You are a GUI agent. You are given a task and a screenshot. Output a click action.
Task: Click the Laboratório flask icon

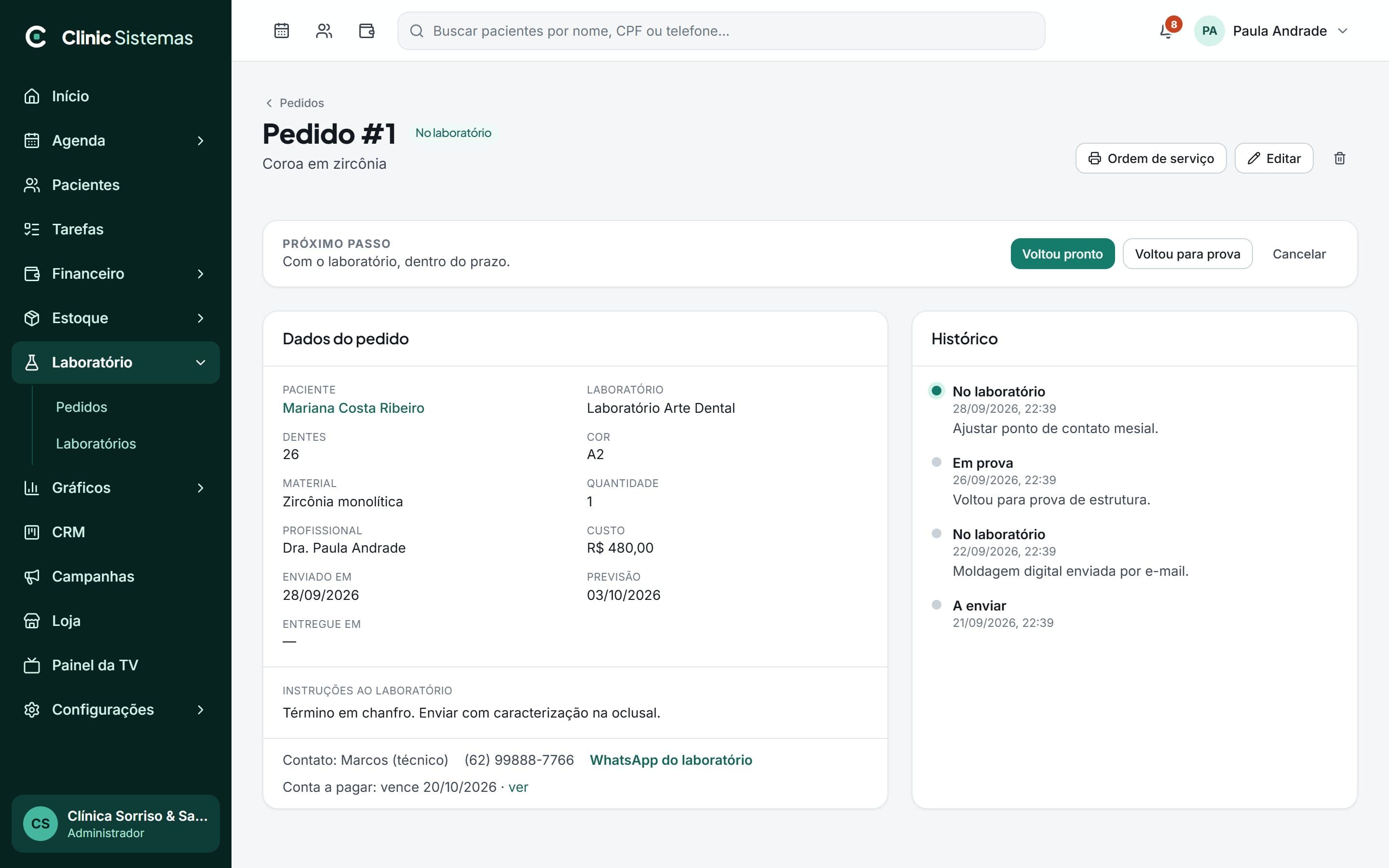[32, 362]
